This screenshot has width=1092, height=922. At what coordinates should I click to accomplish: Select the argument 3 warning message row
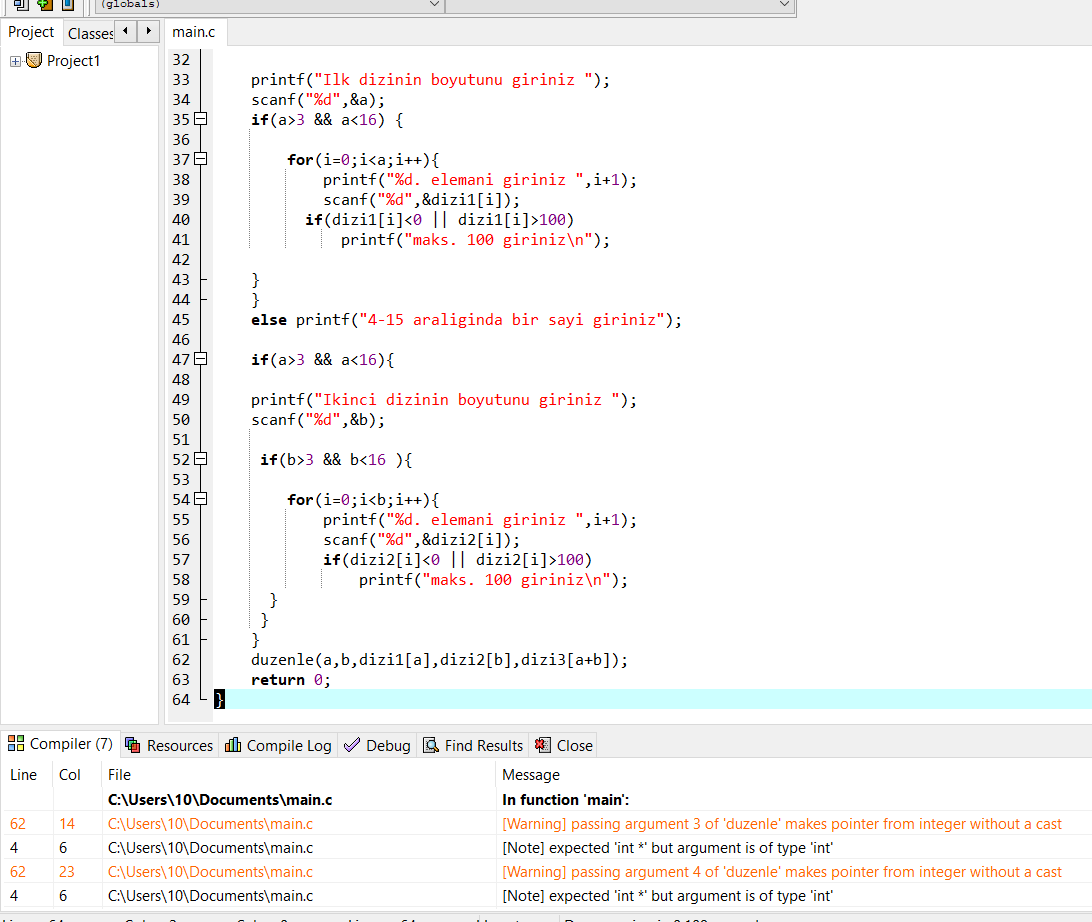click(x=546, y=824)
